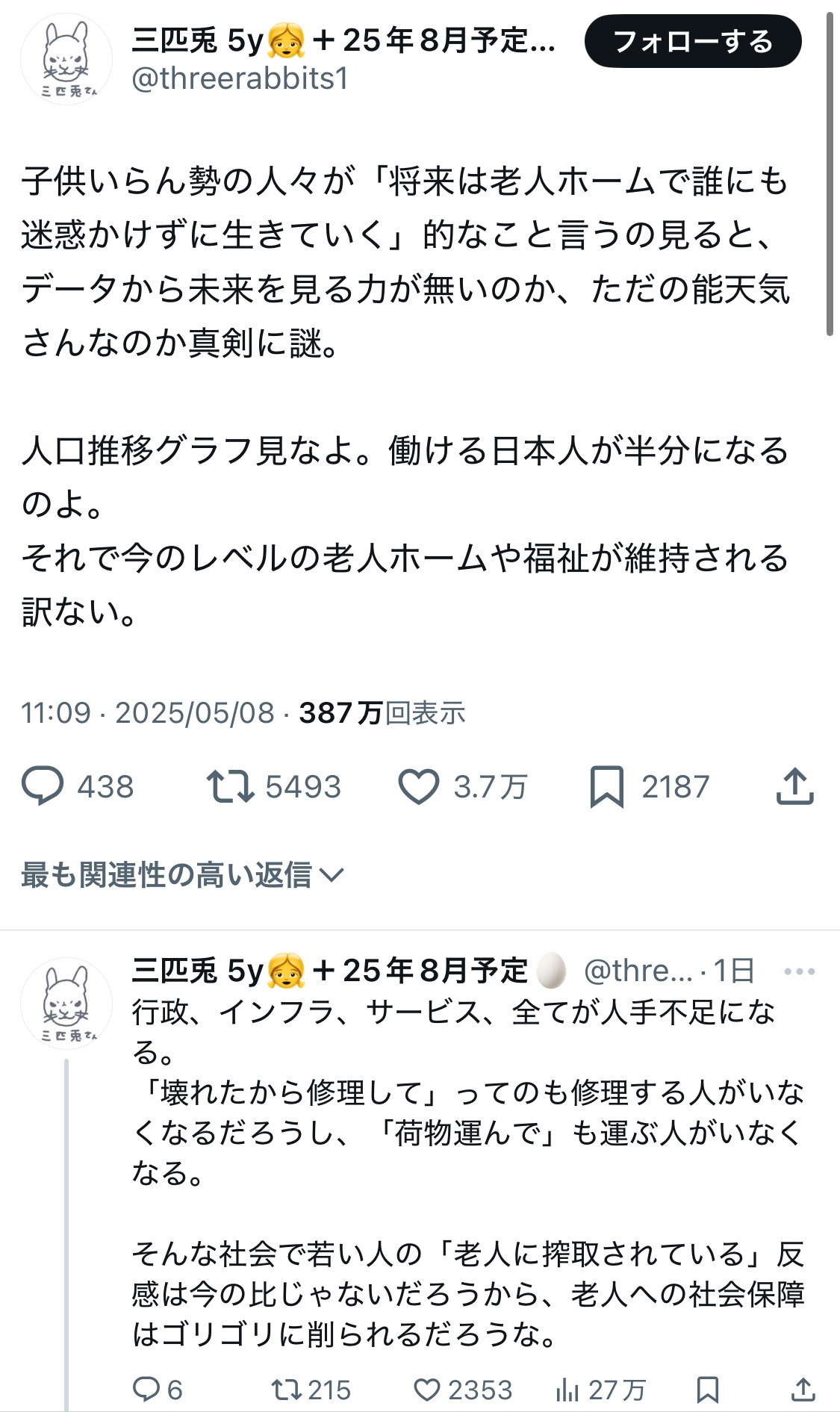Reply to the thread reply with 6 comments
Screen dimensions: 840x1412
tap(146, 1390)
